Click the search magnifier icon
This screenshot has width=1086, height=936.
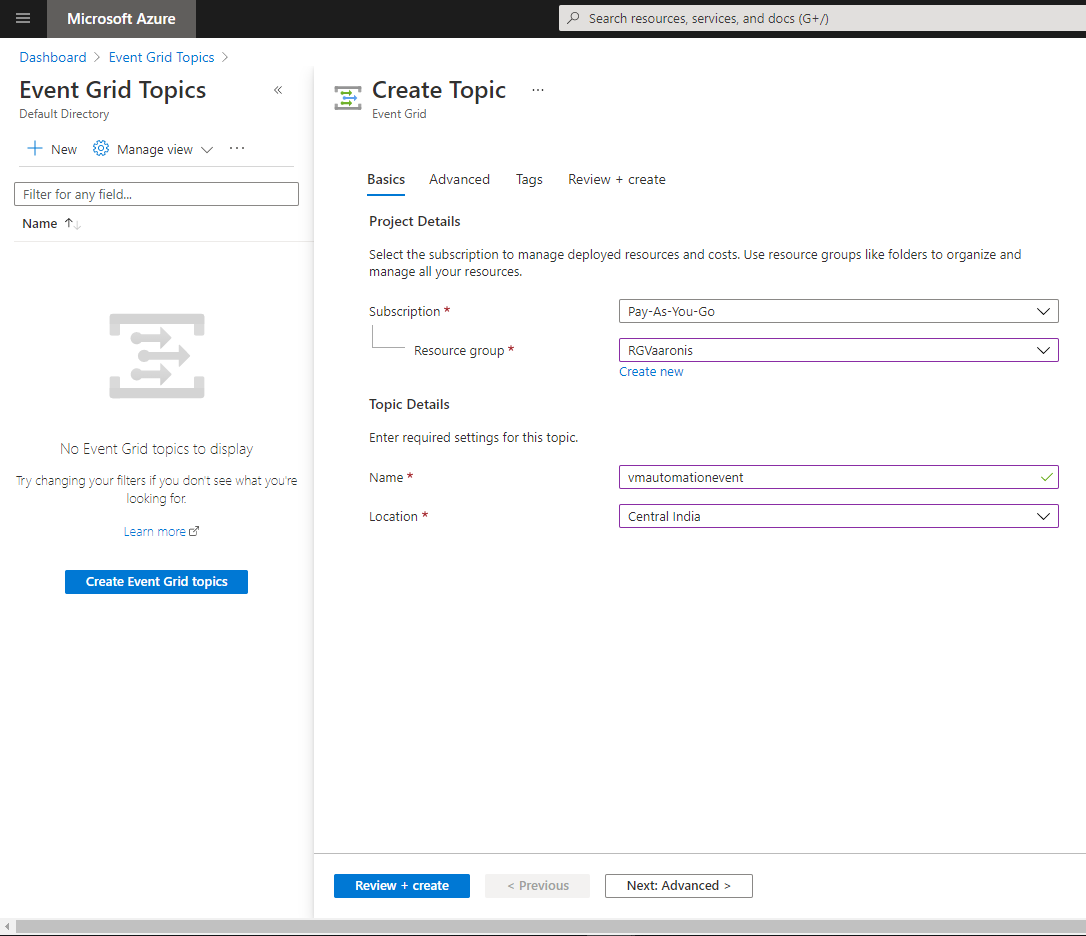[x=573, y=18]
